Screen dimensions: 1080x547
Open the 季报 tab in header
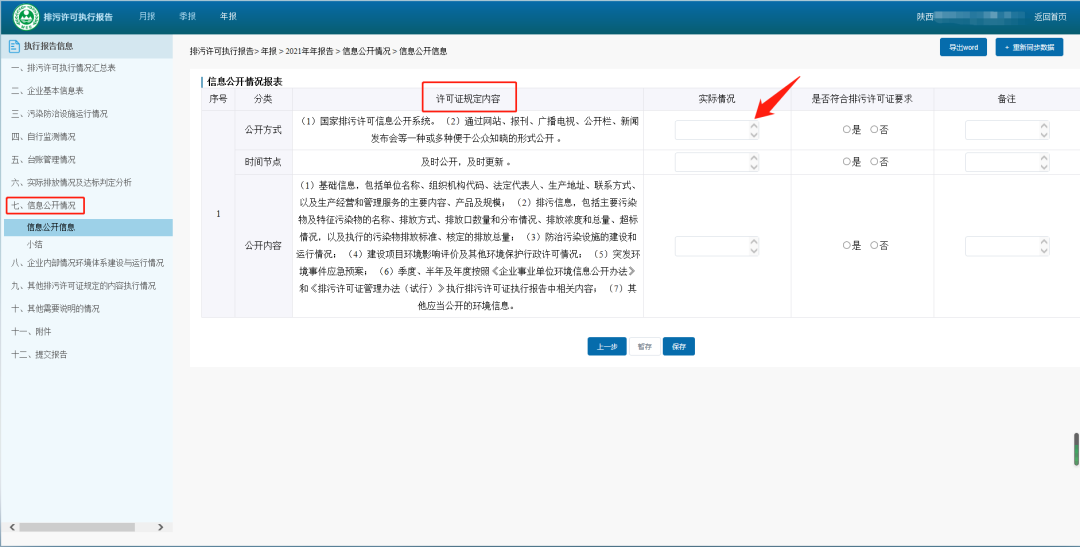187,17
